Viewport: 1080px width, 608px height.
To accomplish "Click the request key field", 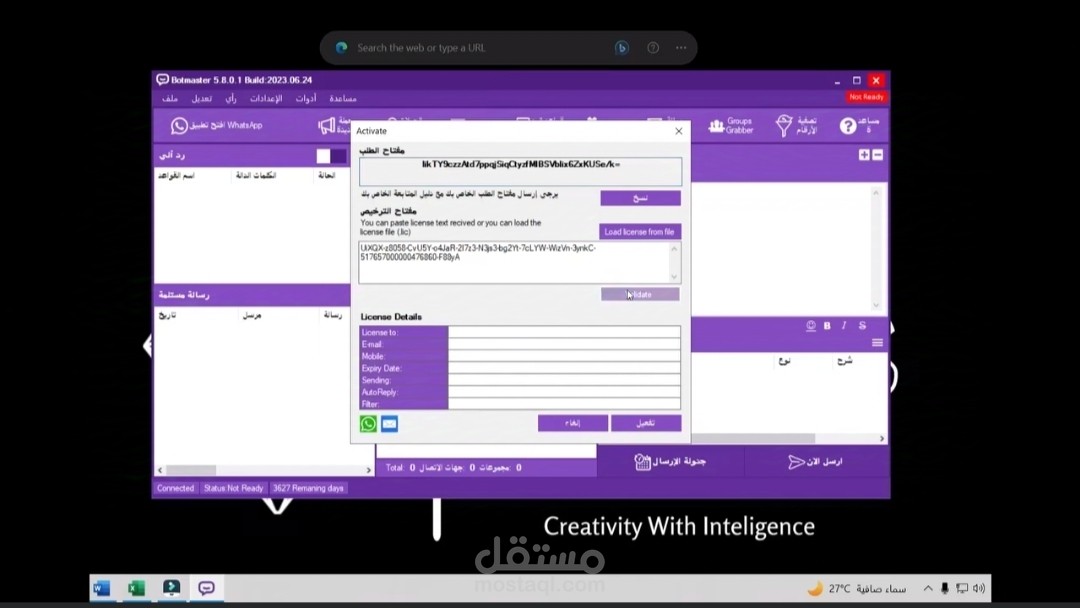I will (520, 171).
